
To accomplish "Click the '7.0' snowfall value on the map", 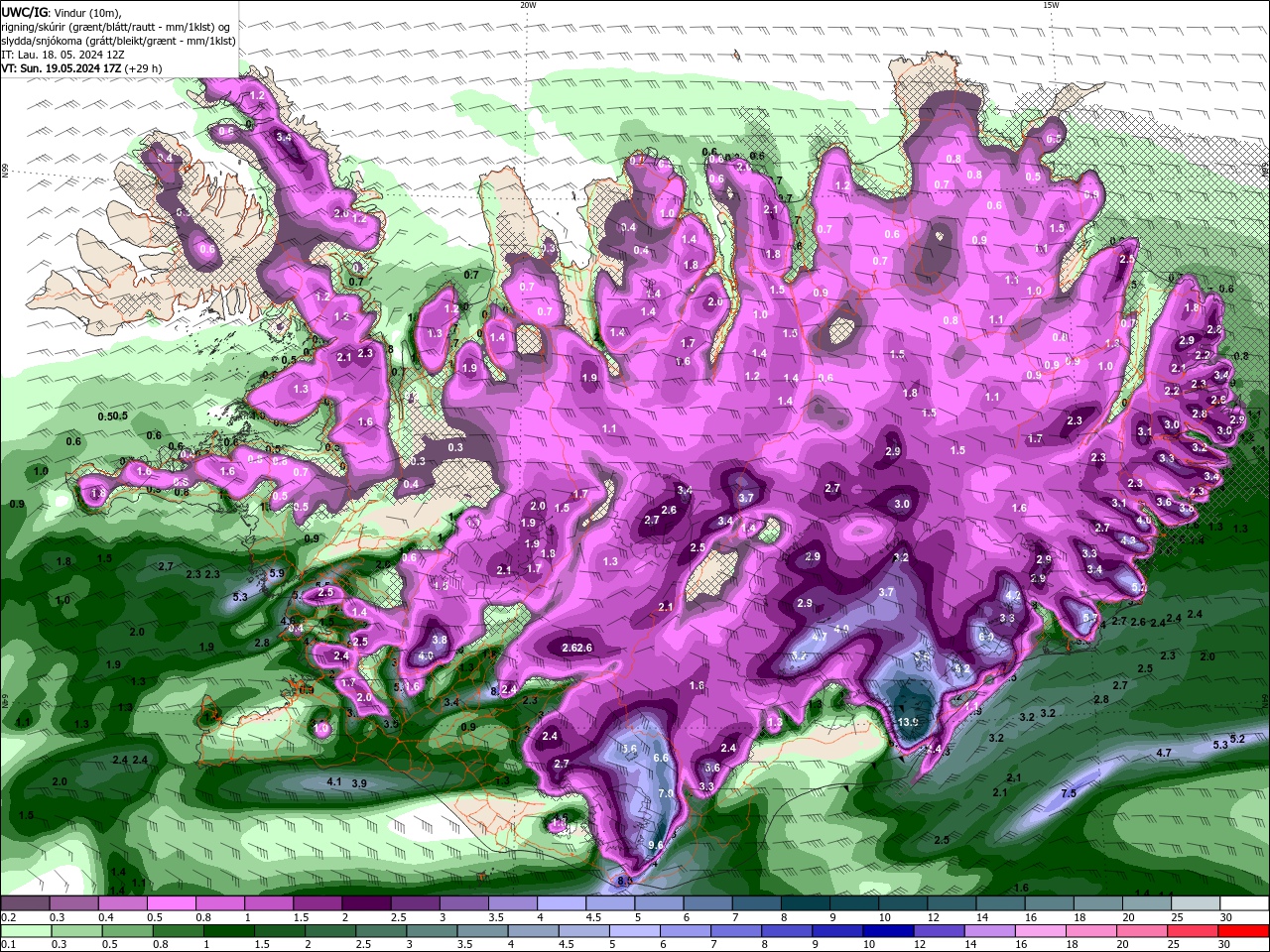I will coord(666,793).
